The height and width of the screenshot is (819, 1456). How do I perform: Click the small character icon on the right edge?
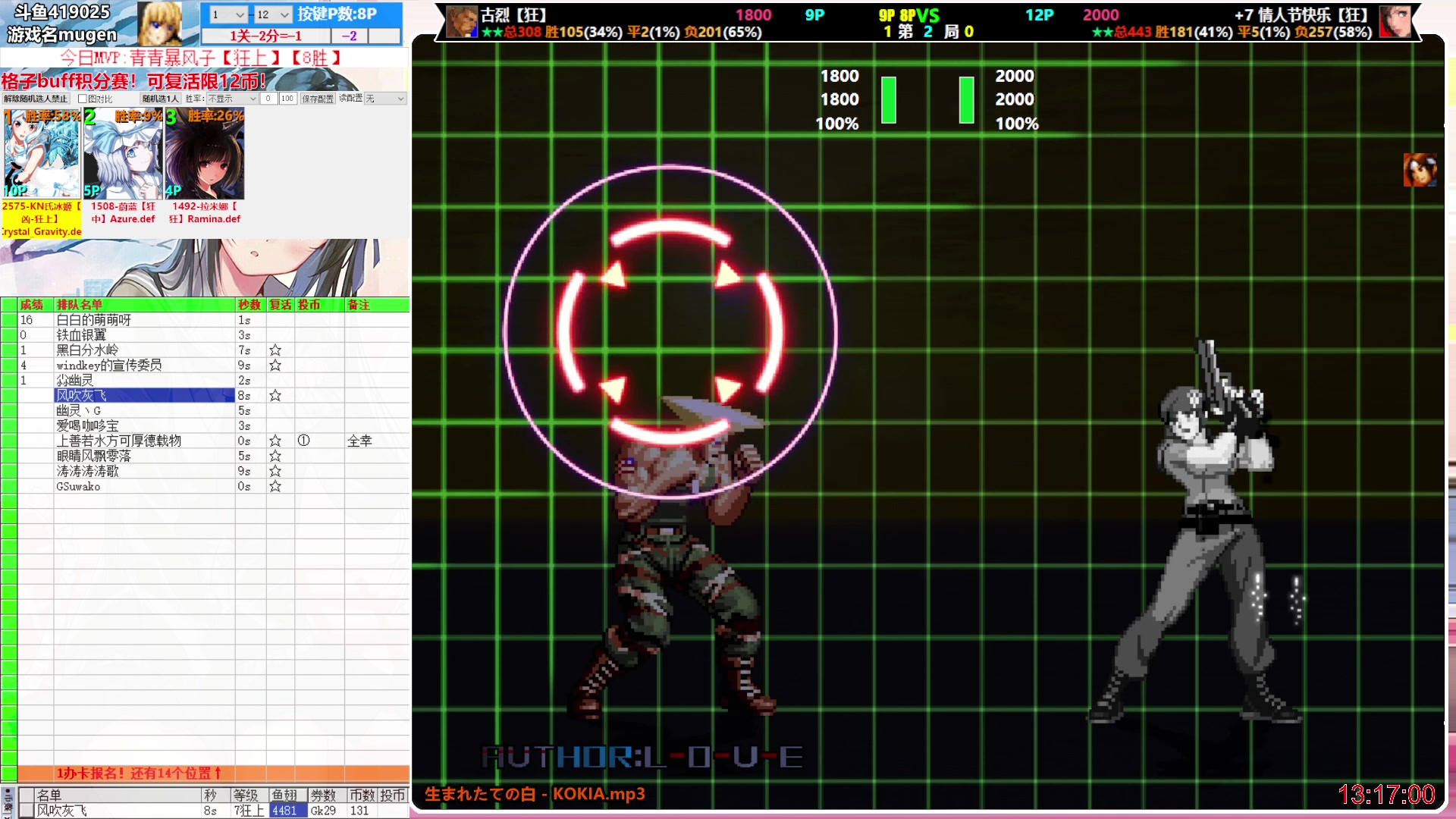tap(1420, 170)
